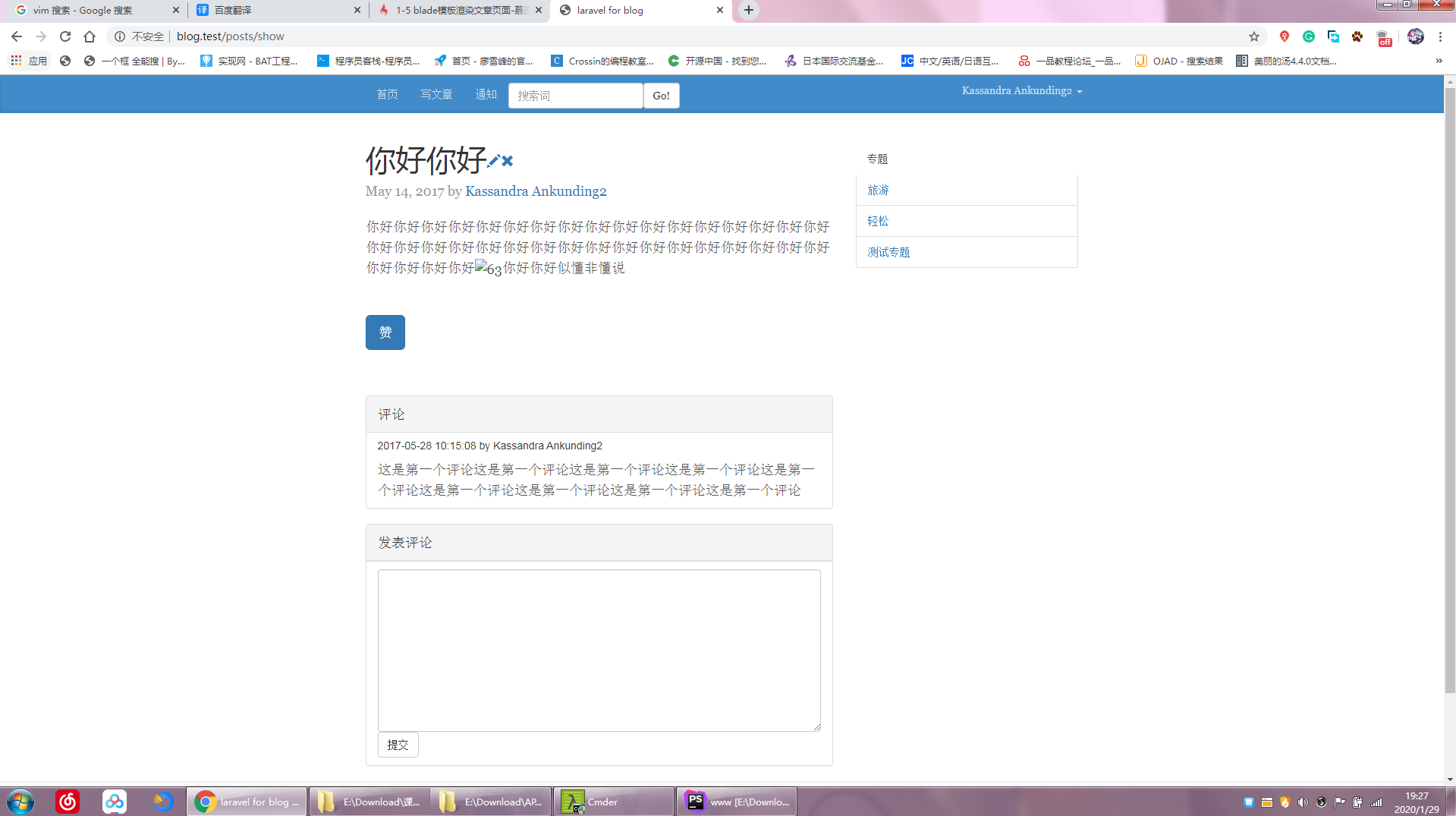Viewport: 1456px width, 816px height.
Task: Open the 旅游 topic link
Action: [878, 190]
